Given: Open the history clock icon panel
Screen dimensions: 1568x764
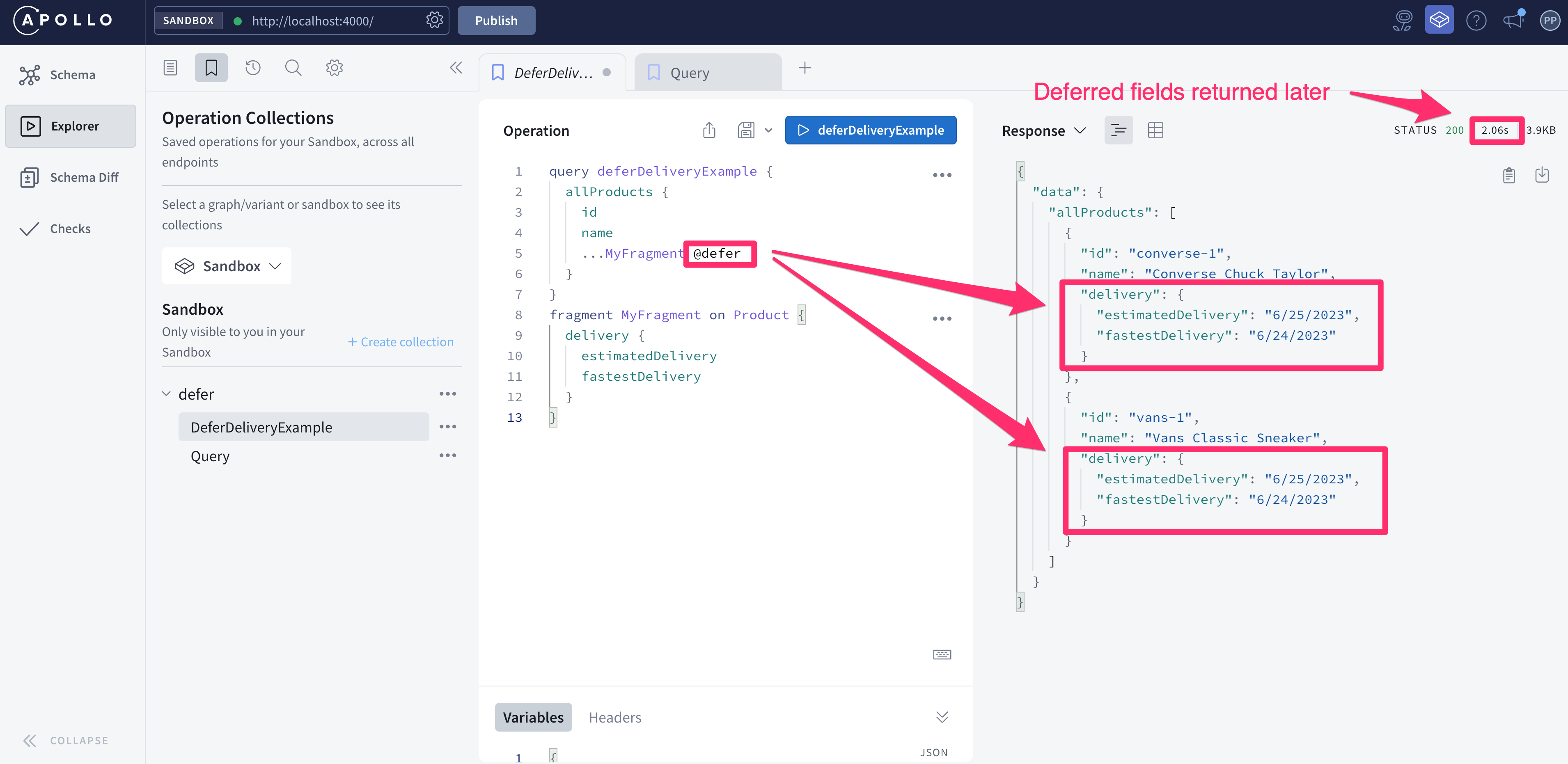Looking at the screenshot, I should 252,68.
